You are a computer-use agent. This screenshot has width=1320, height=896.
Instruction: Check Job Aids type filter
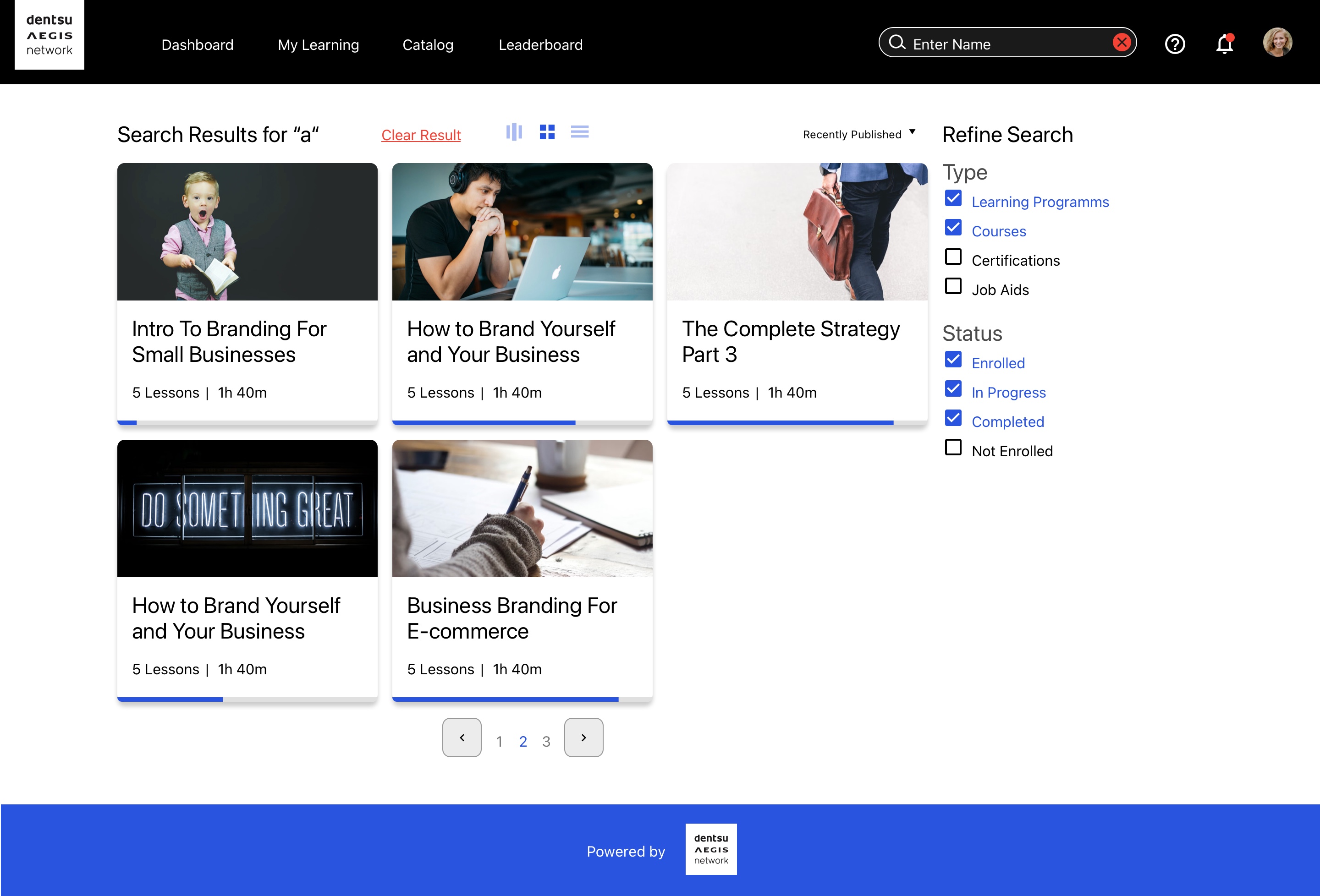coord(953,286)
